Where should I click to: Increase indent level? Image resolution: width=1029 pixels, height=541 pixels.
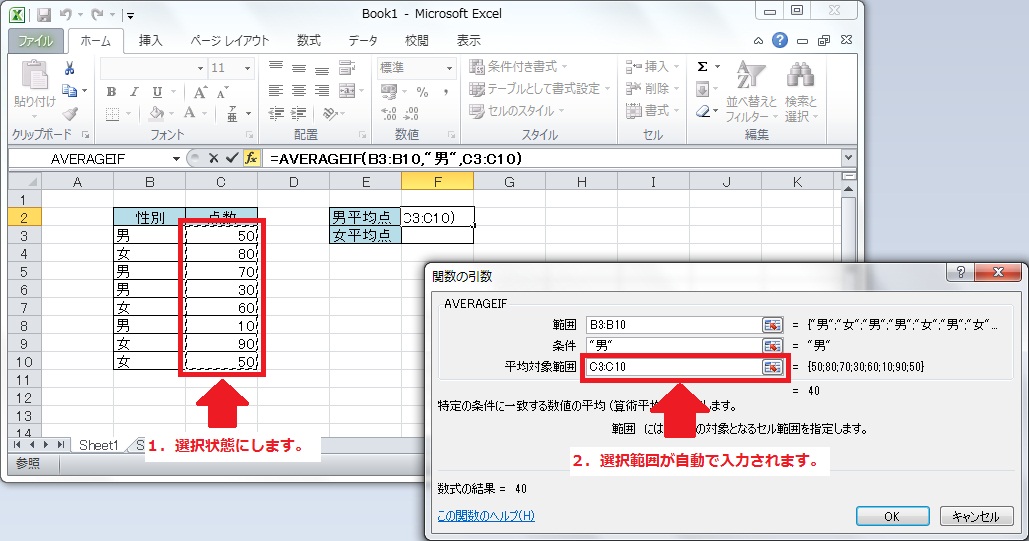point(299,114)
